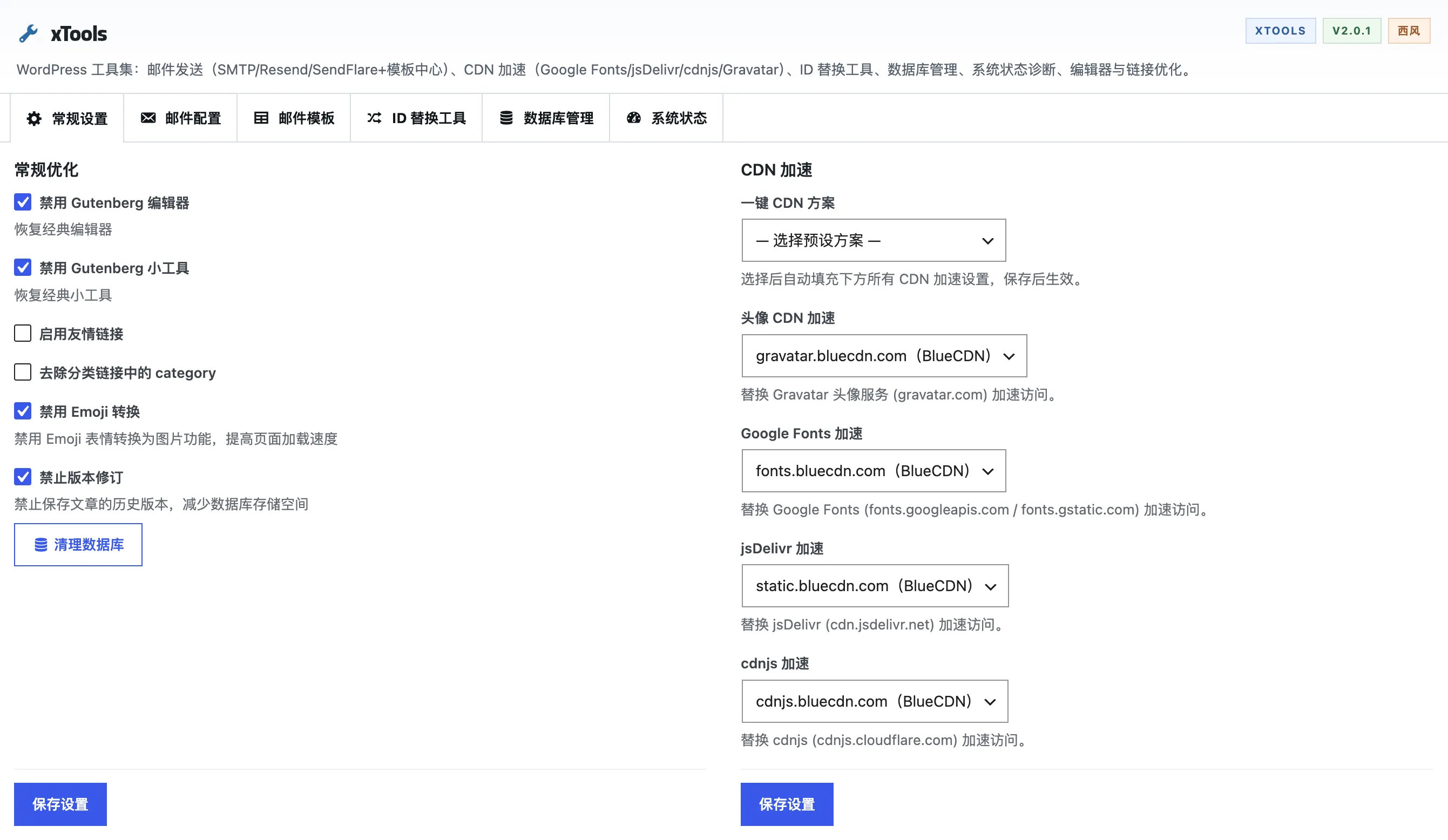Open the Google Fonts 加速 dropdown
Image resolution: width=1448 pixels, height=840 pixels.
coord(873,471)
